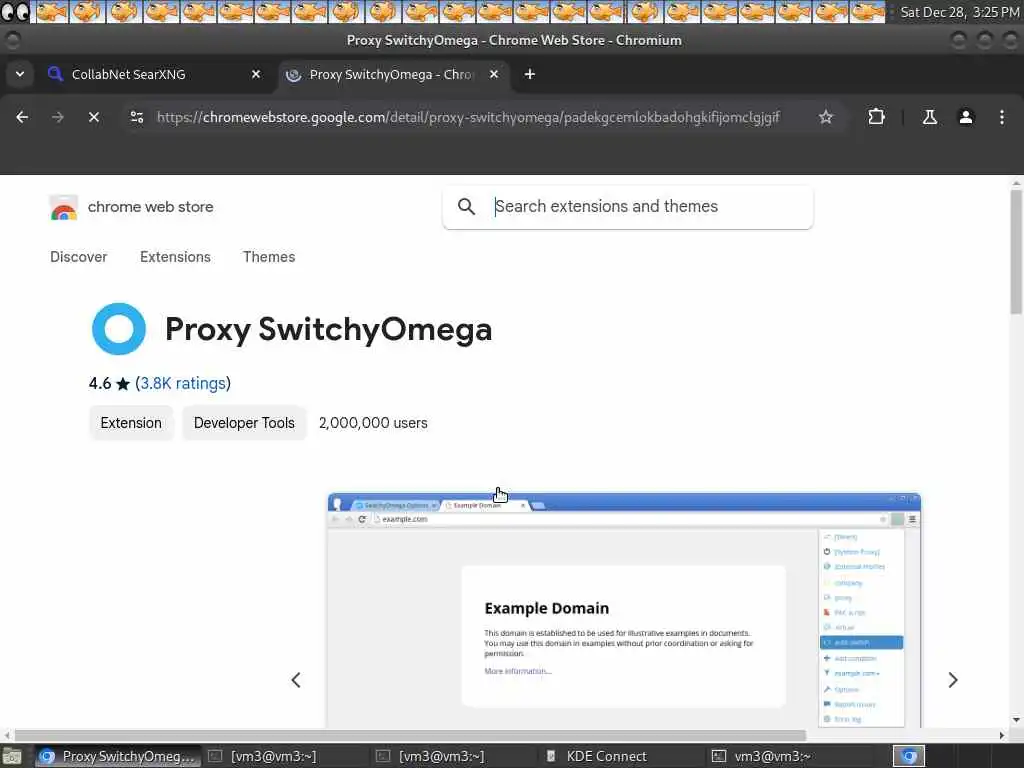Open the Example Domain screenshot preview

(x=624, y=610)
